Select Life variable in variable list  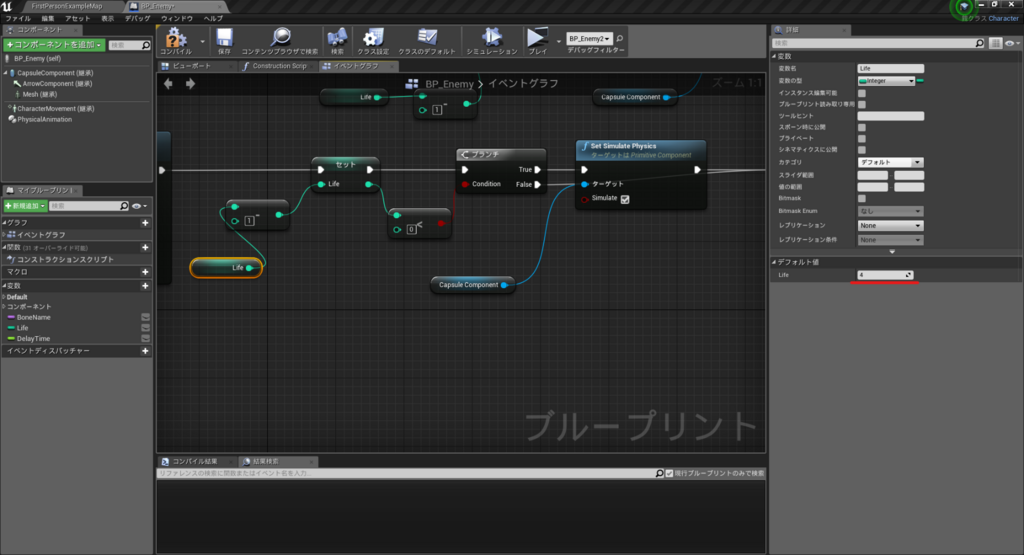(23, 328)
